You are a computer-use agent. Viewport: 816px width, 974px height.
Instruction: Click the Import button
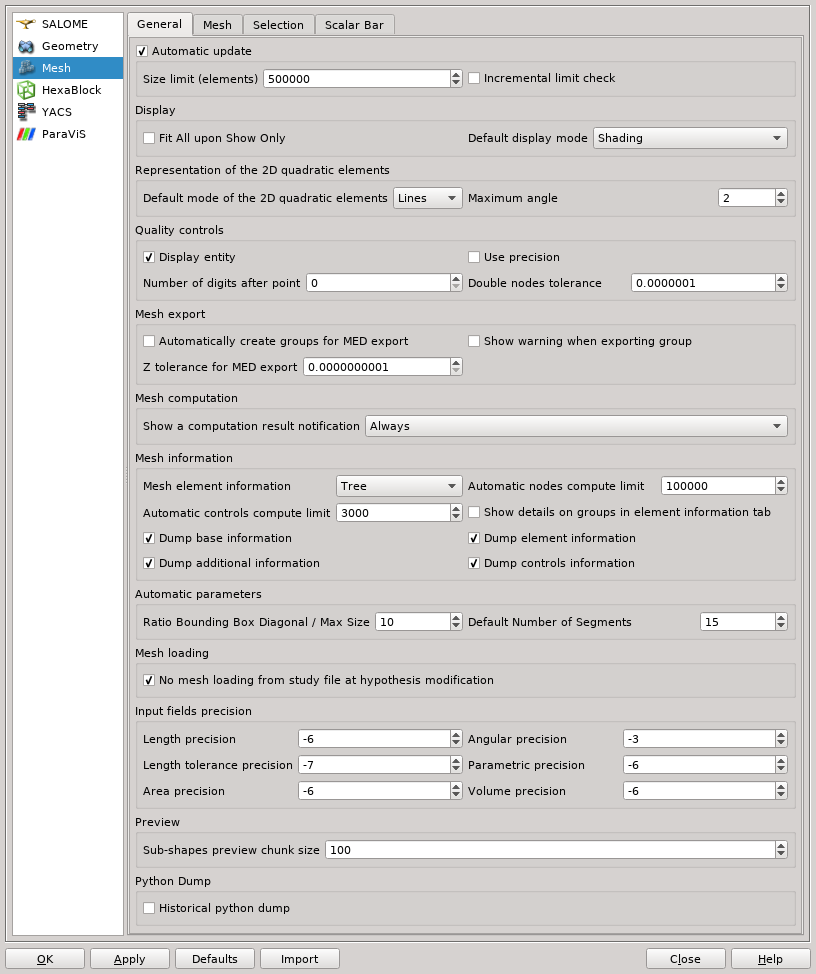[299, 959]
